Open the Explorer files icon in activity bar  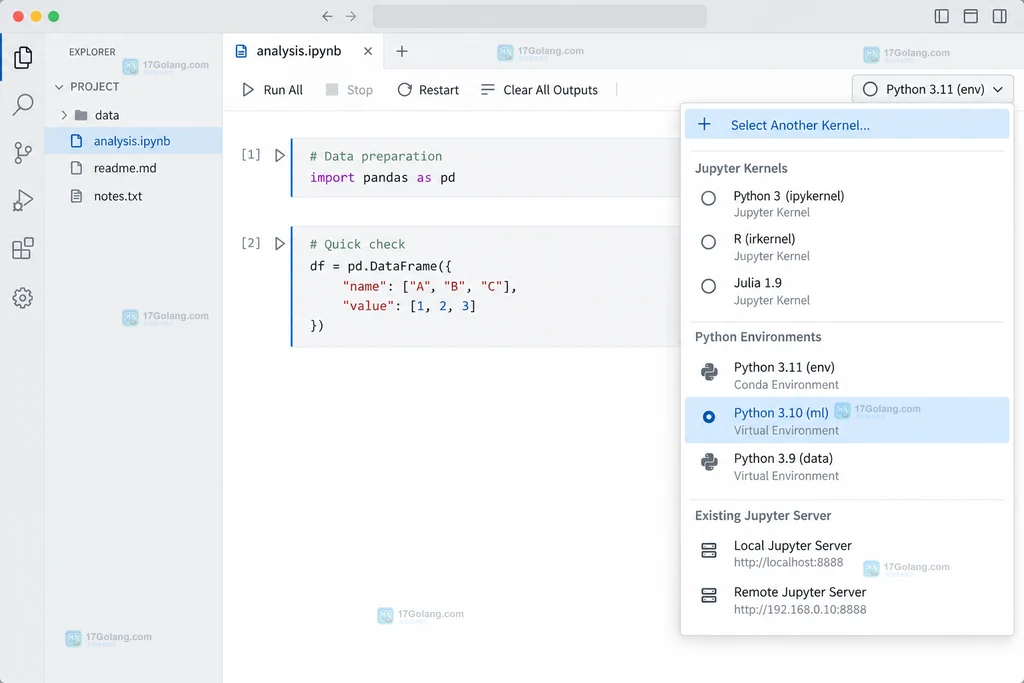pyautogui.click(x=23, y=57)
